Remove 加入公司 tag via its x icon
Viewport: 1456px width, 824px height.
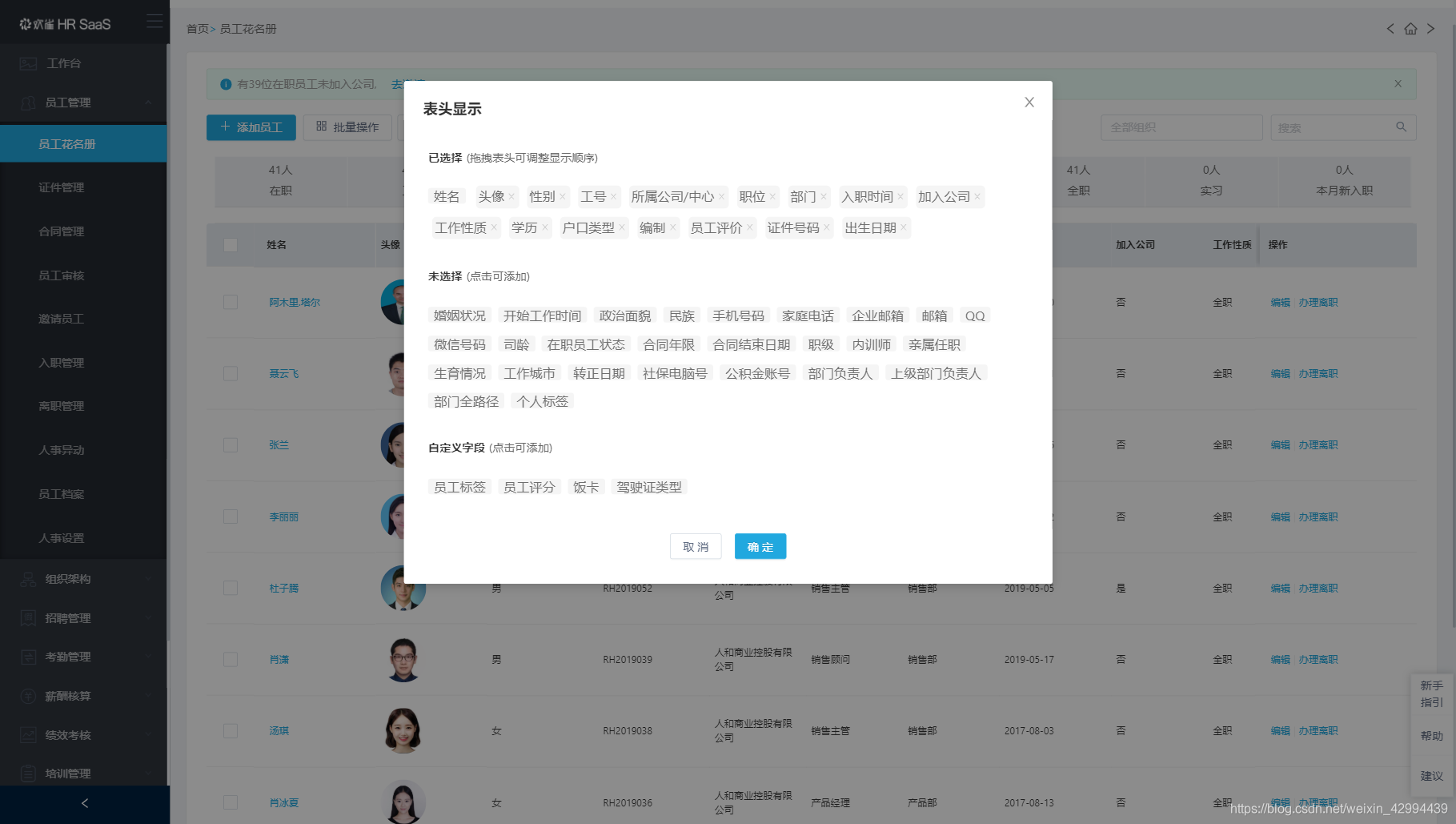977,197
